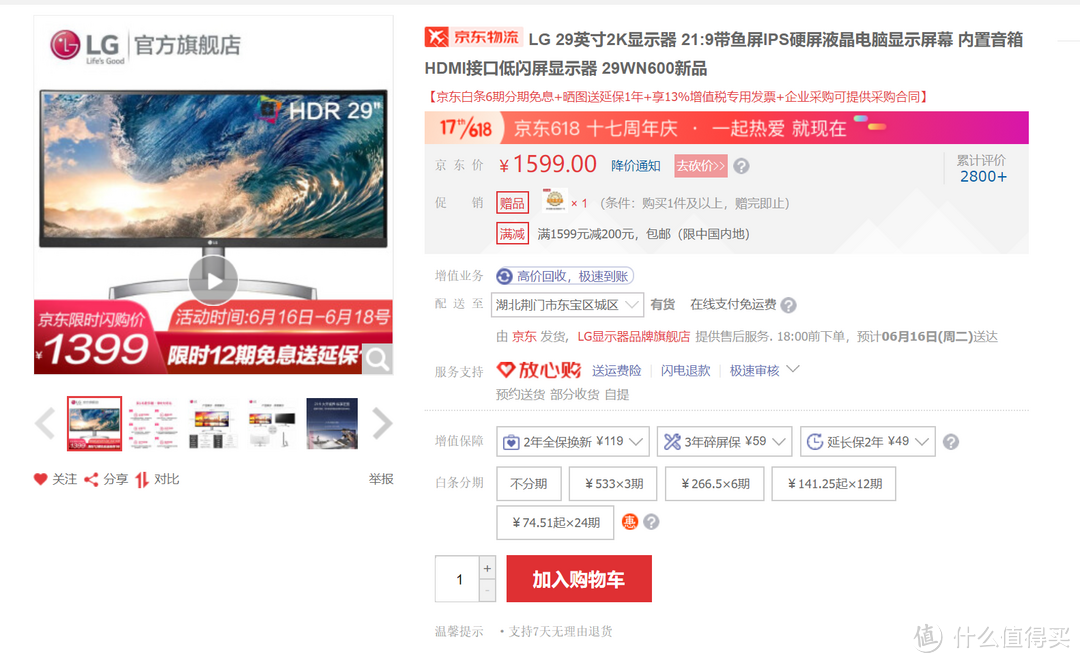Viewport: 1080px width, 663px height.
Task: Open 极速审核 service details
Action: click(x=754, y=371)
